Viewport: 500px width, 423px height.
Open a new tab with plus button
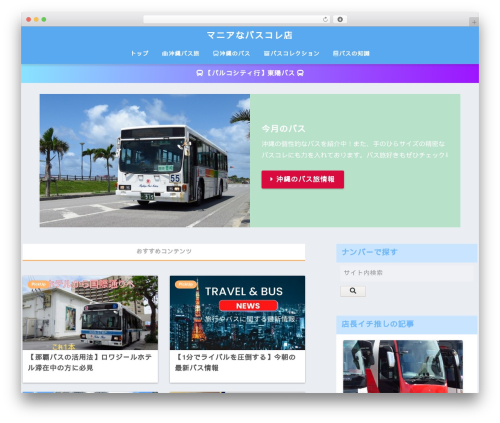tap(474, 22)
